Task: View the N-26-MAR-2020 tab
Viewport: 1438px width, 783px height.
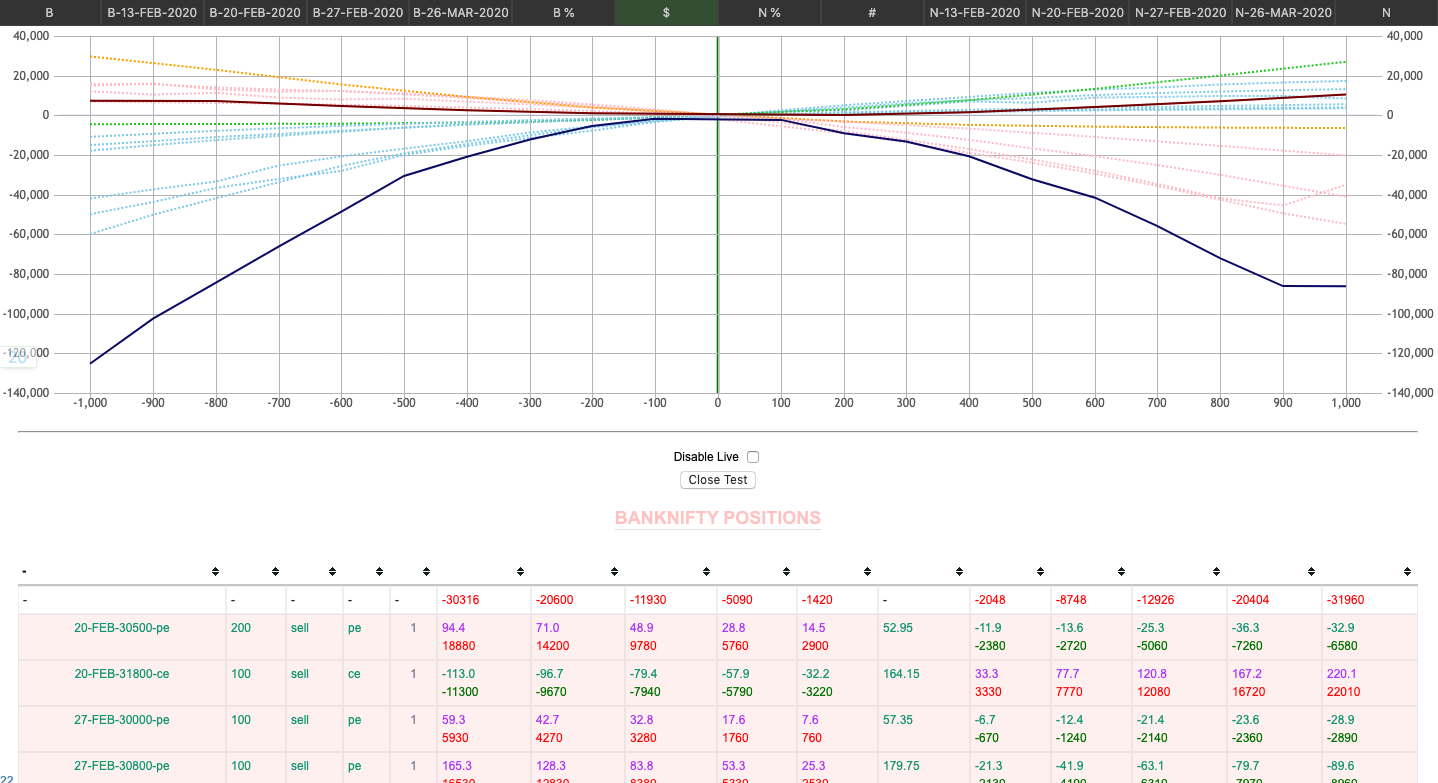Action: pyautogui.click(x=1283, y=13)
